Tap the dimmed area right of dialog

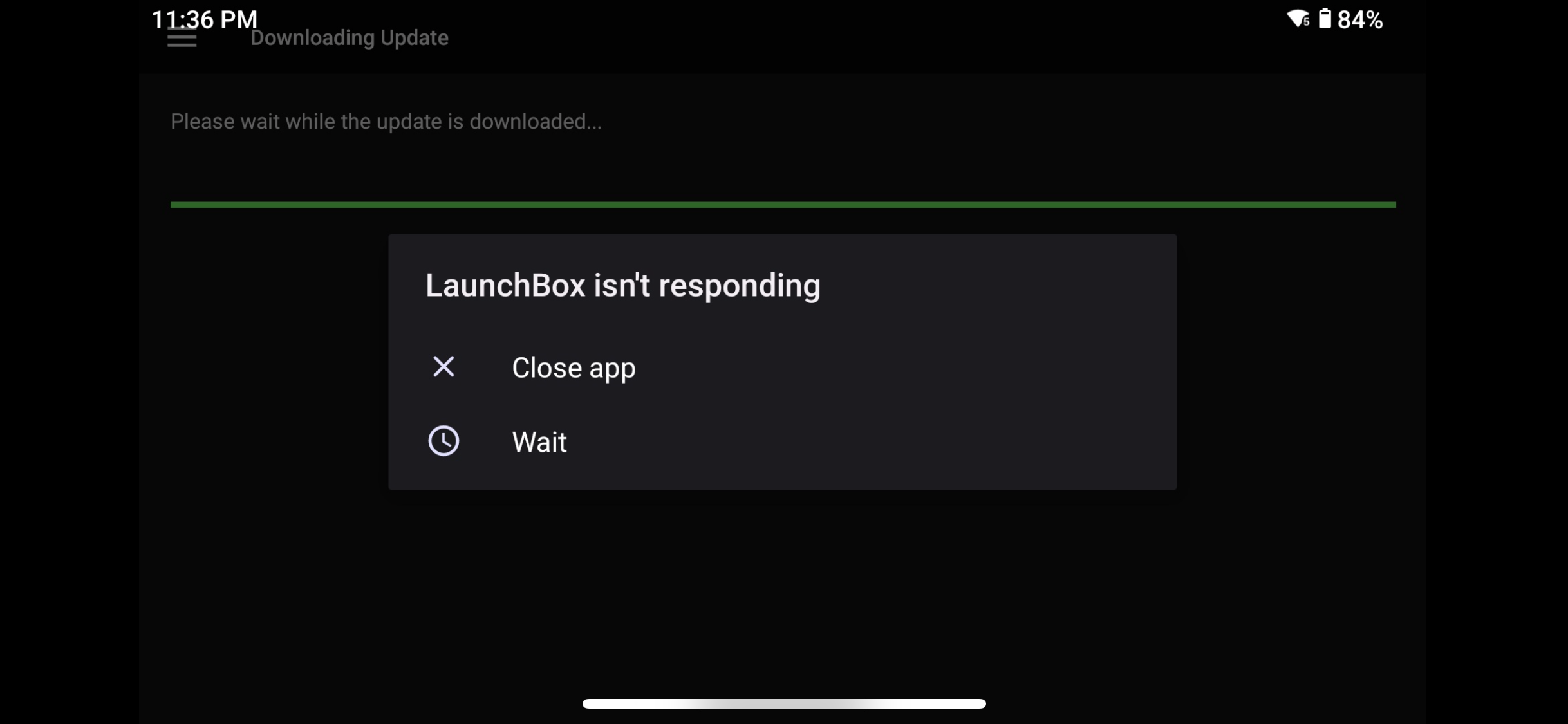1302,362
